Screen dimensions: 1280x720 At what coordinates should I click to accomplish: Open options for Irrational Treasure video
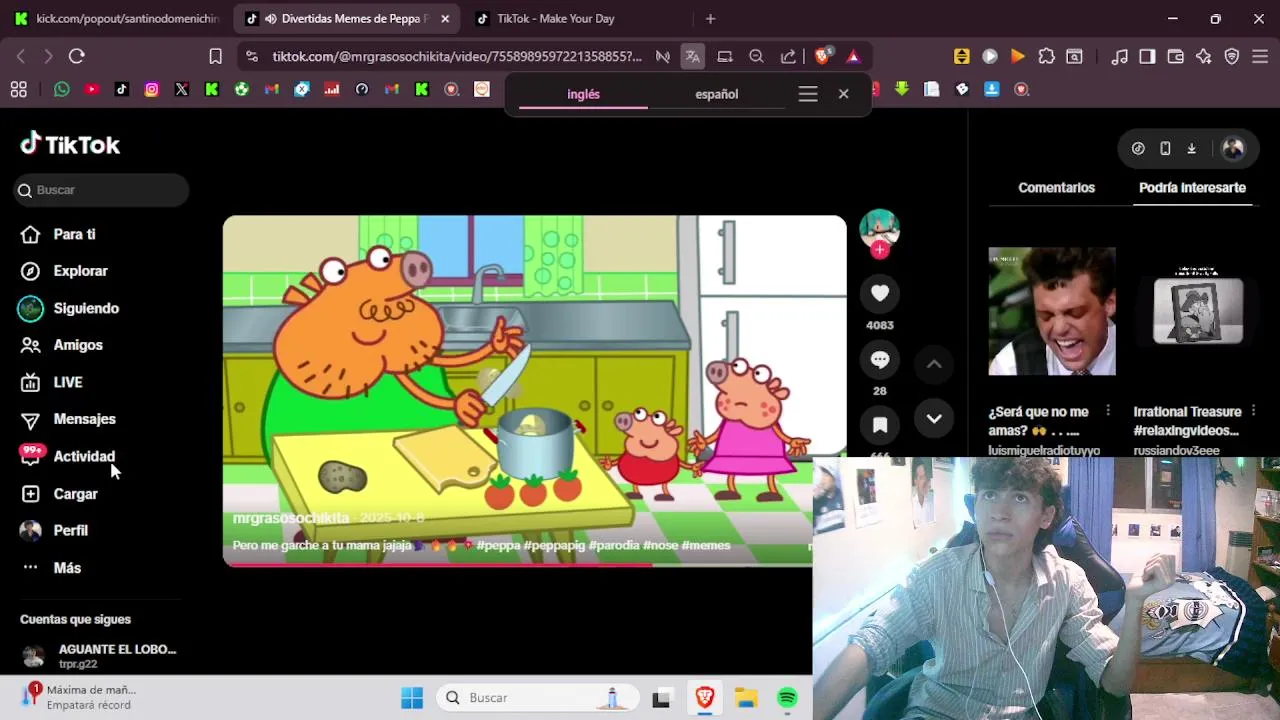[1253, 411]
